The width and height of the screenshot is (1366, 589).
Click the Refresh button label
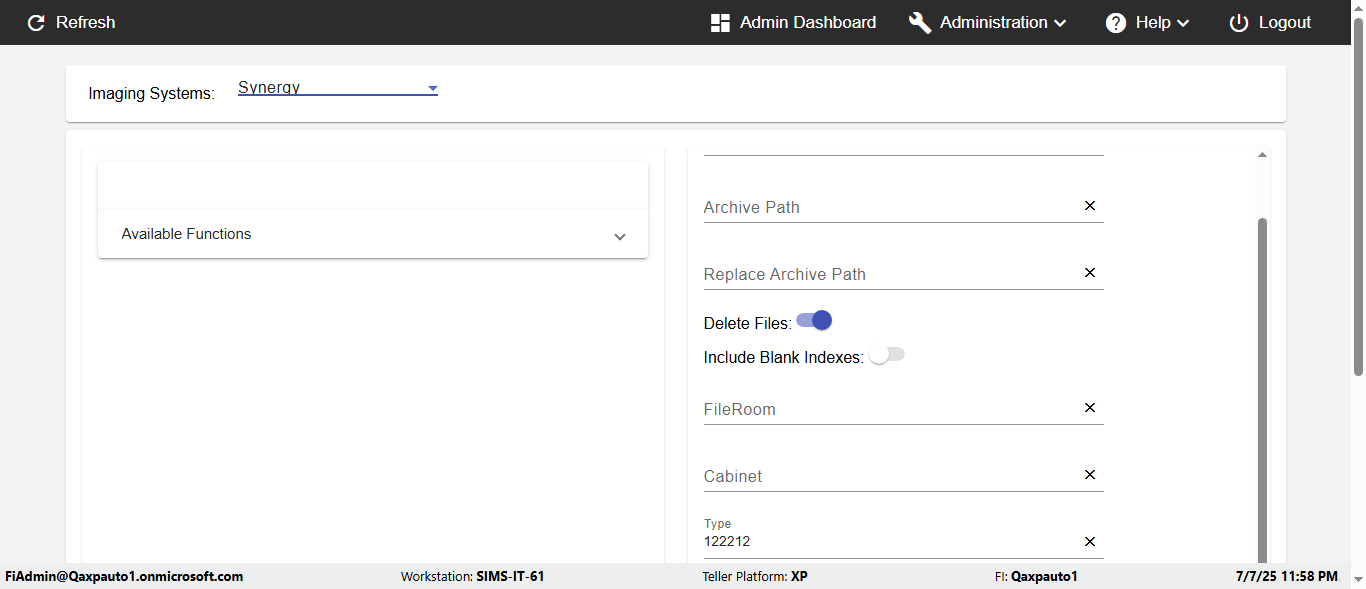pyautogui.click(x=85, y=23)
